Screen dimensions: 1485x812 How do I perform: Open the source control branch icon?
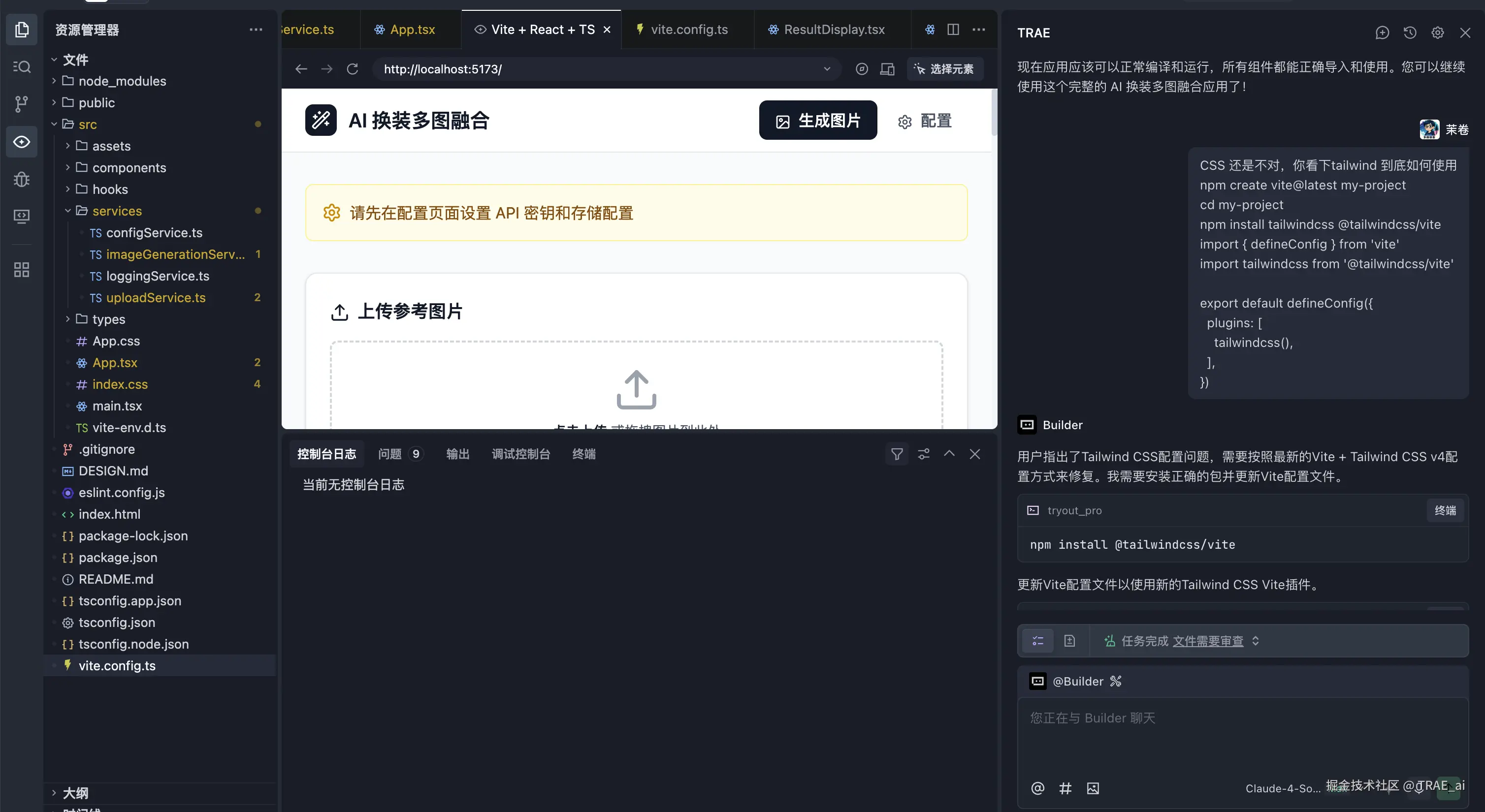pyautogui.click(x=21, y=104)
